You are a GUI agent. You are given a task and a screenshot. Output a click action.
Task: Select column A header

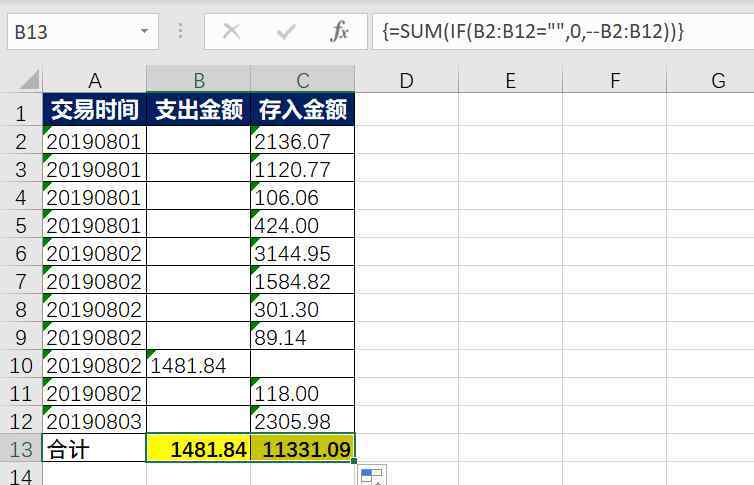click(95, 81)
